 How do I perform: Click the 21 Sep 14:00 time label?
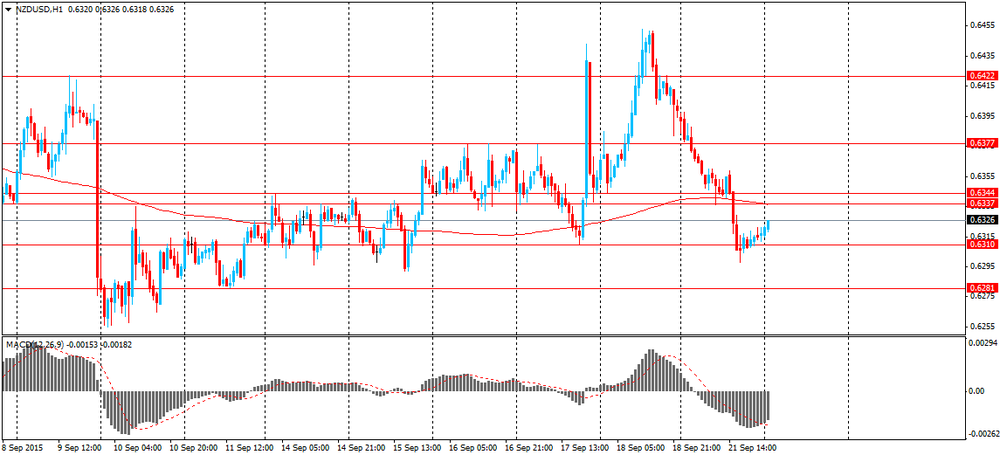pyautogui.click(x=753, y=448)
